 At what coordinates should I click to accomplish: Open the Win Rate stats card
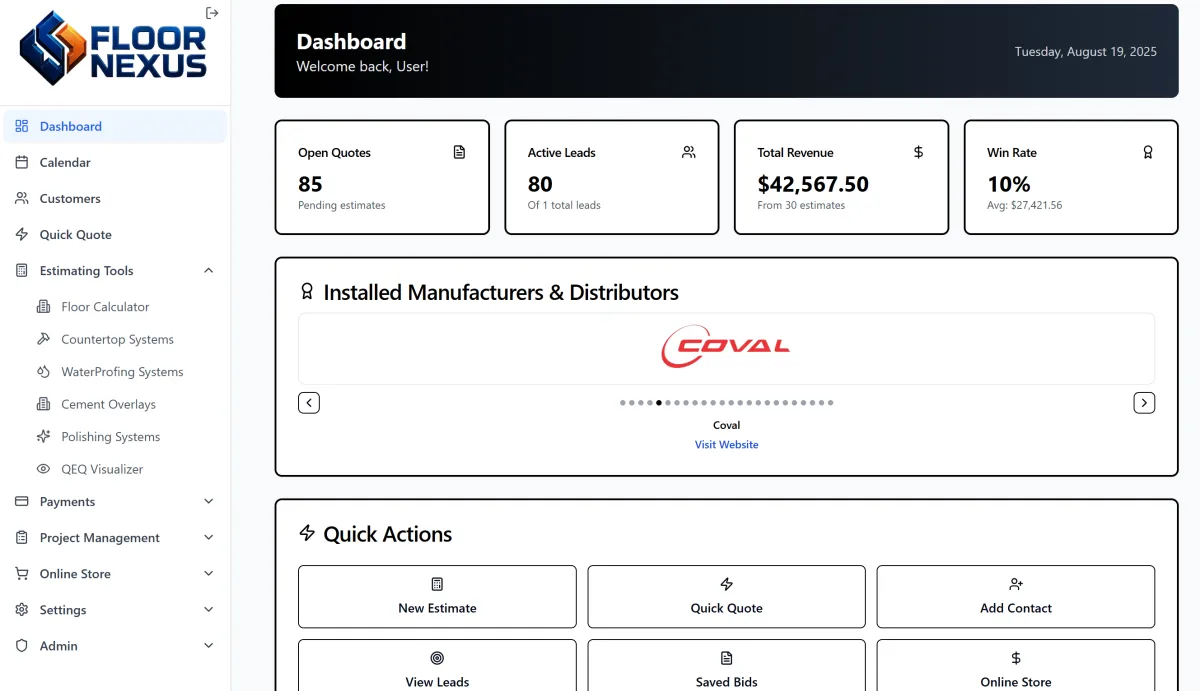(1071, 178)
